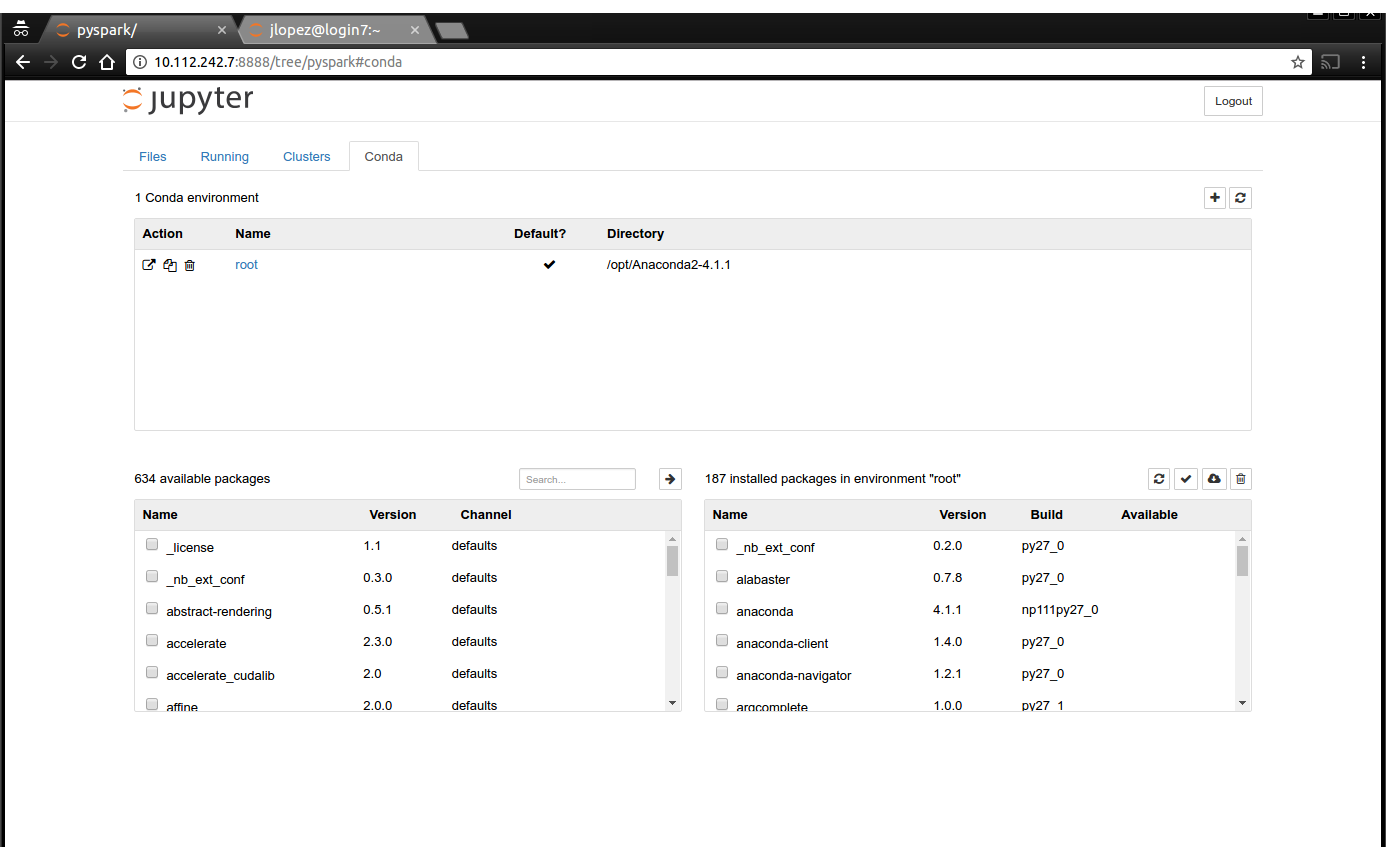Viewport: 1386px width, 860px height.
Task: Close the pyspark/ browser tab
Action: click(x=222, y=30)
